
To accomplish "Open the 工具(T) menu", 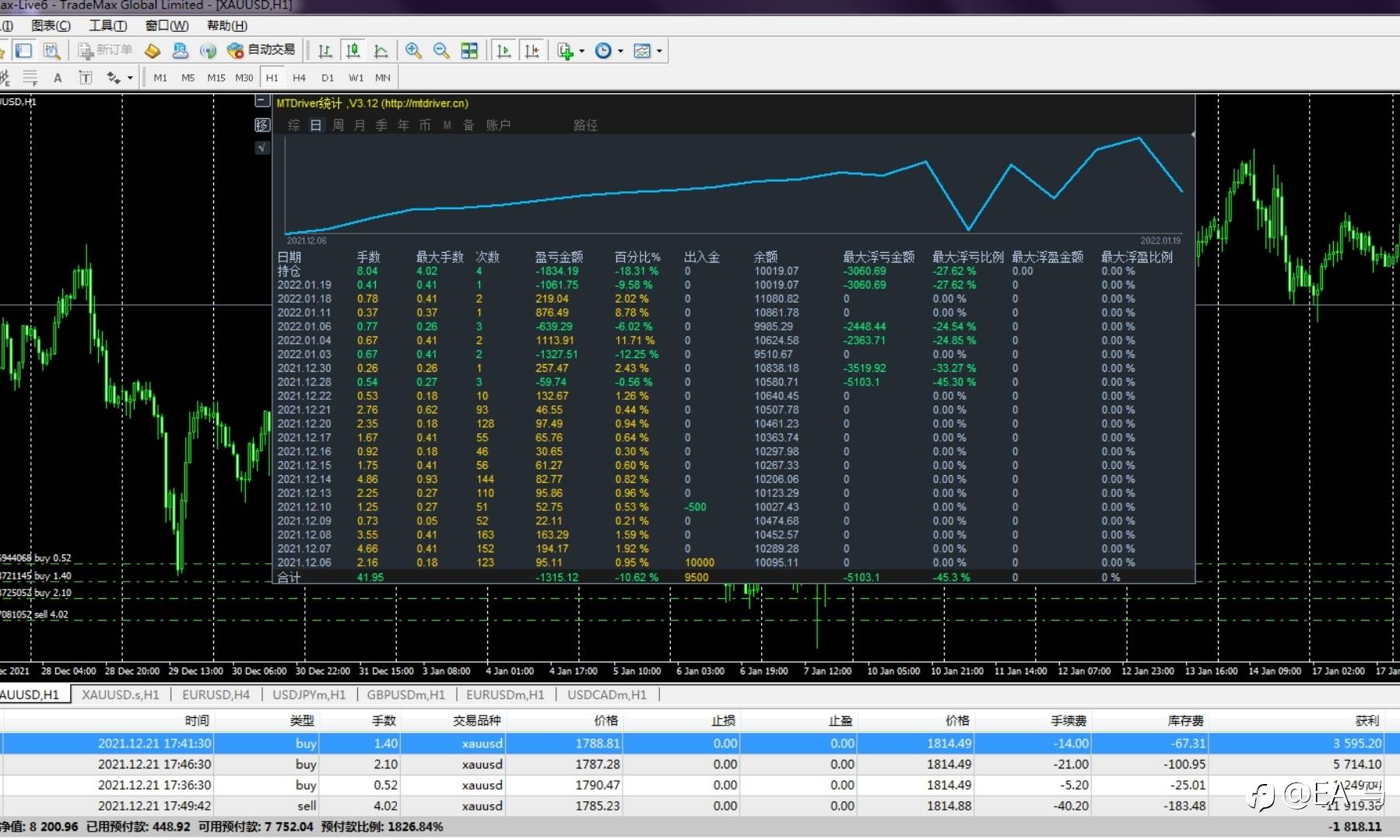I will tap(107, 26).
